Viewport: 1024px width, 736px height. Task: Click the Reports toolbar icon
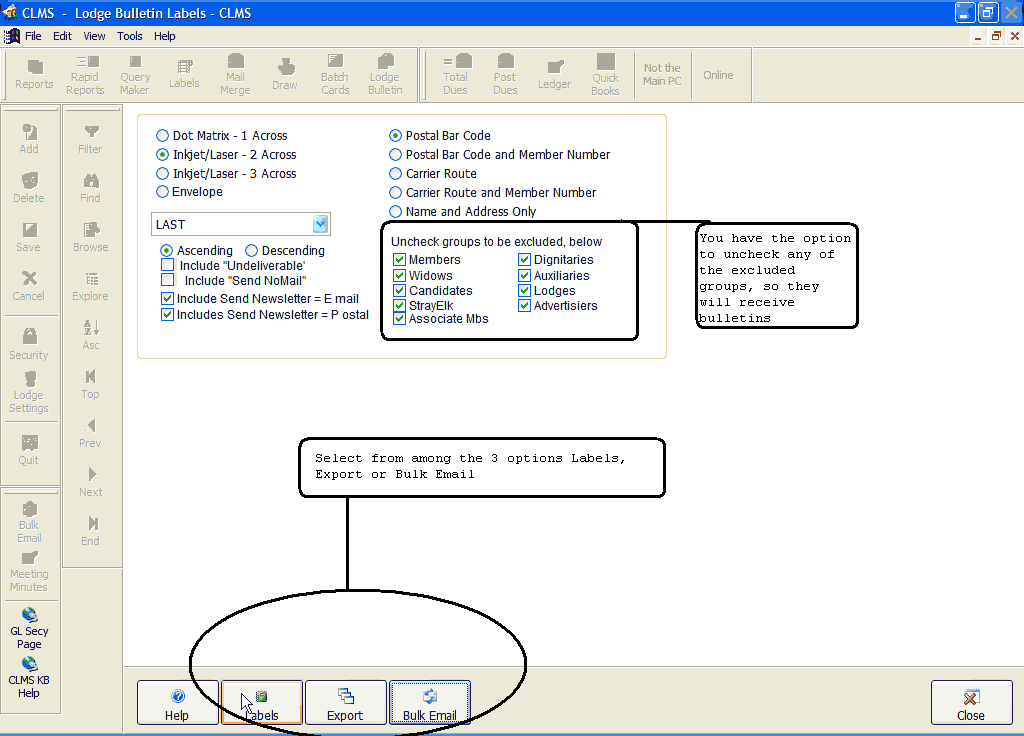click(34, 75)
